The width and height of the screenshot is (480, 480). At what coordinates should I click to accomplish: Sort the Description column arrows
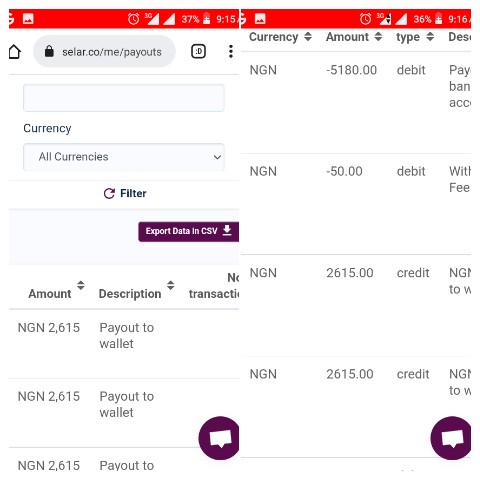[171, 285]
